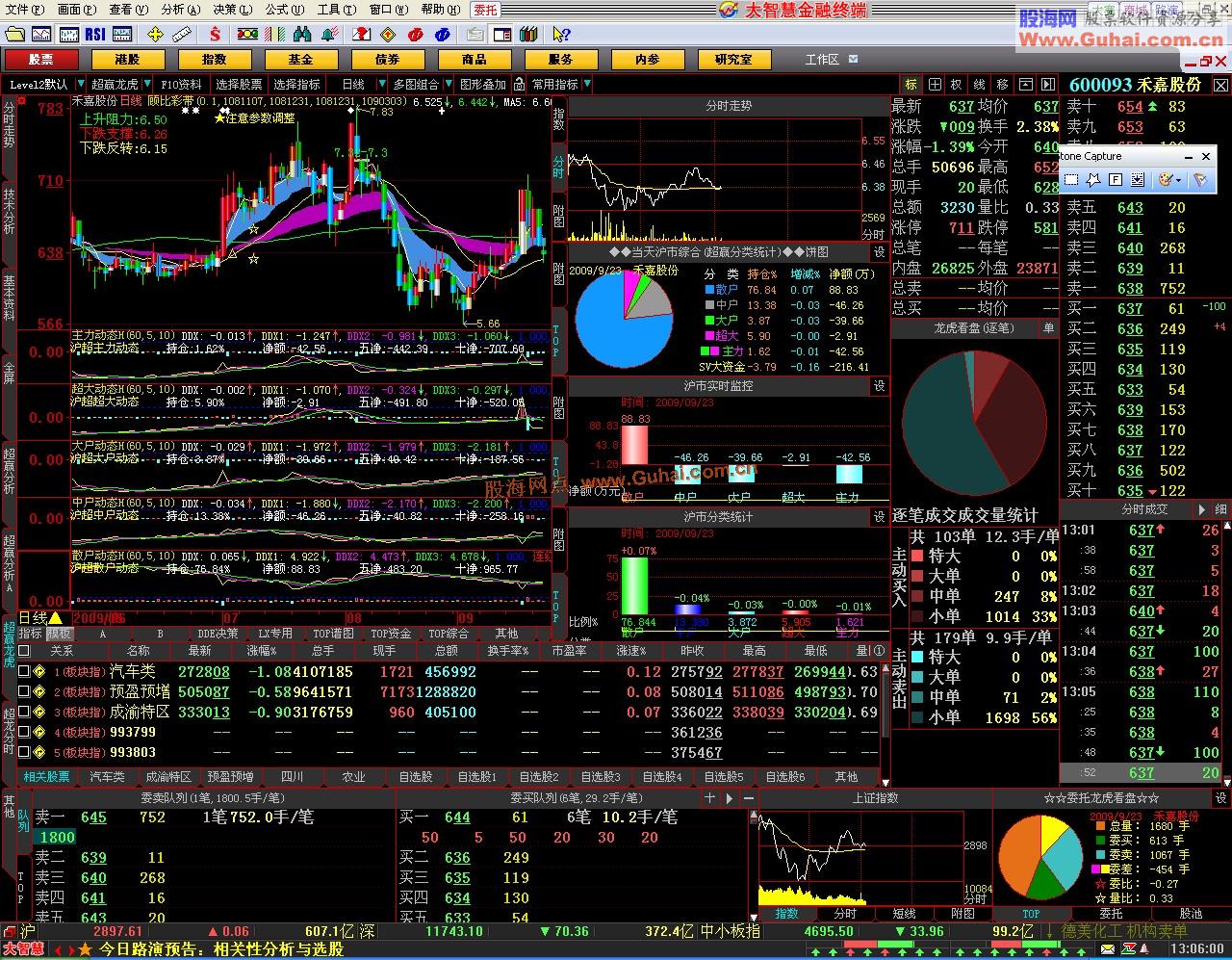Open the 公式(U) menu
The width and height of the screenshot is (1232, 960).
tap(284, 10)
